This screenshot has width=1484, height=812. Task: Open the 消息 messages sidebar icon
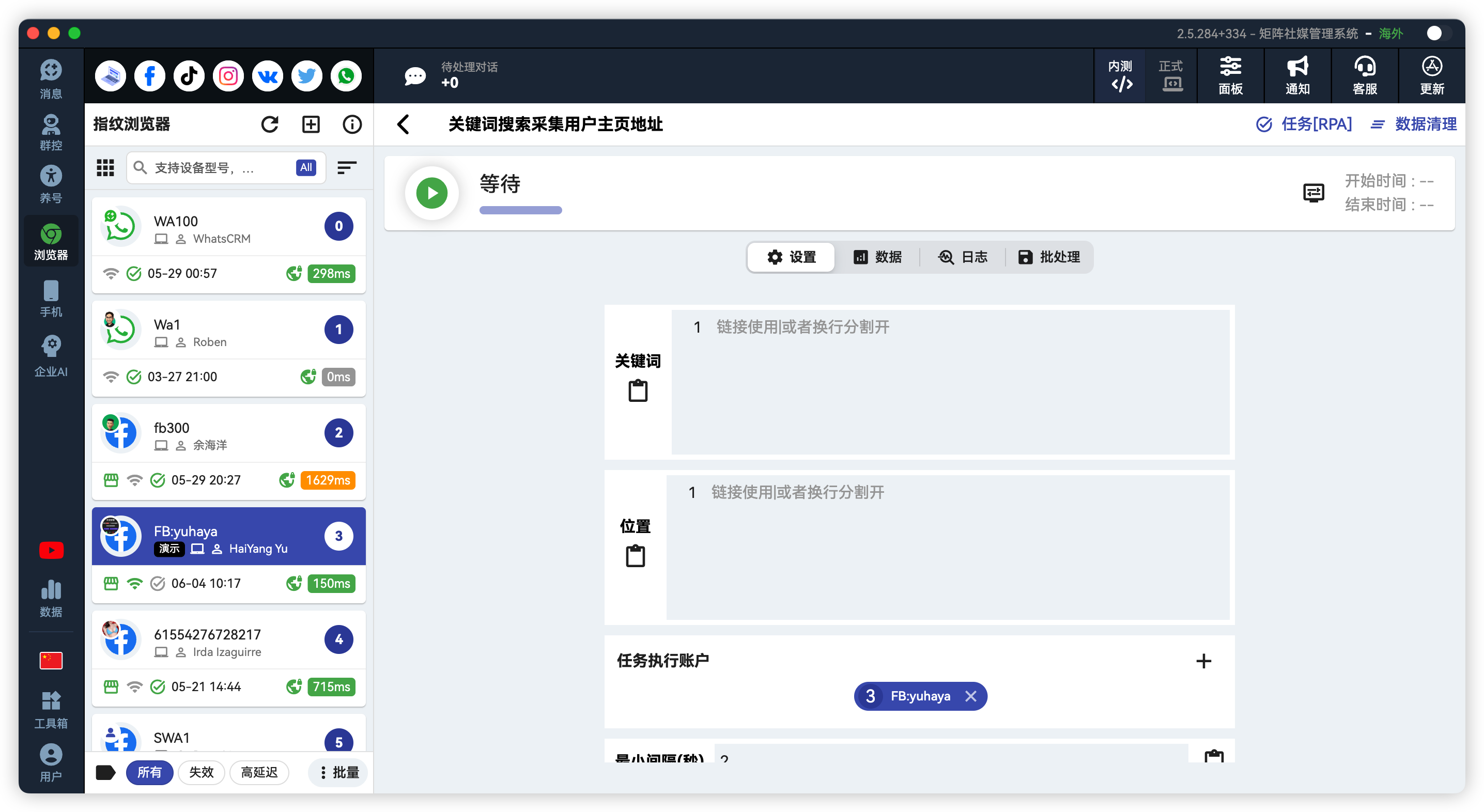pos(51,79)
